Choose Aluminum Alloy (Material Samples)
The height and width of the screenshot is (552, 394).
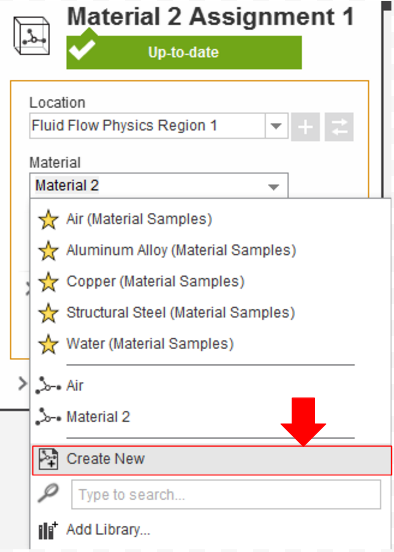click(181, 251)
